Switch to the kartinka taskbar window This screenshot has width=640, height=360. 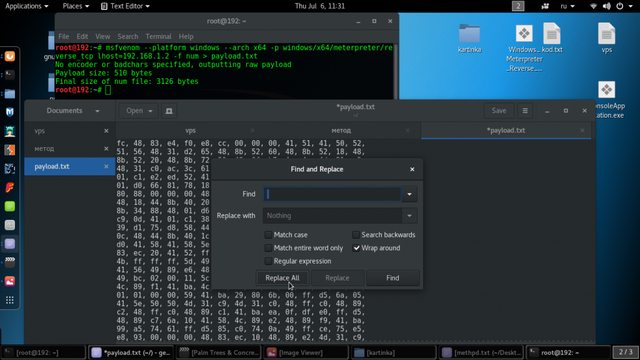tap(393, 353)
